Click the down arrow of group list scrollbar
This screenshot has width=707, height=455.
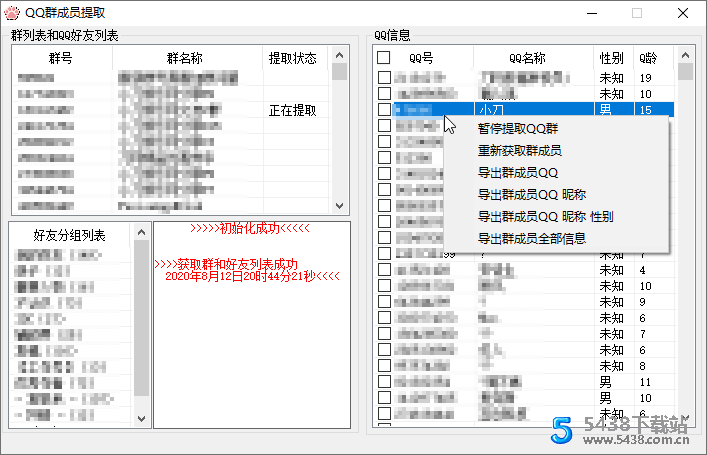pyautogui.click(x=340, y=206)
